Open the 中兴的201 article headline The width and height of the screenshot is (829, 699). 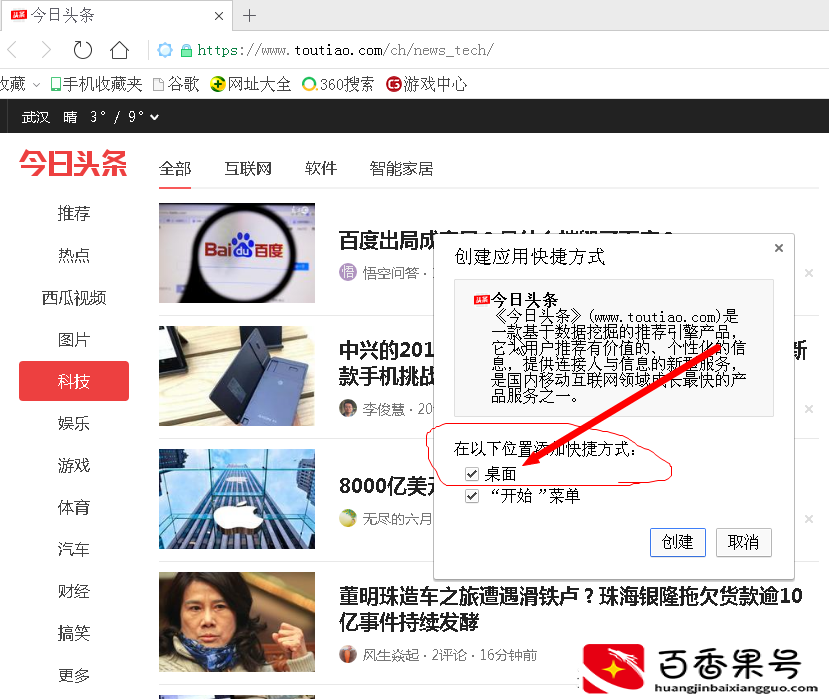click(386, 363)
